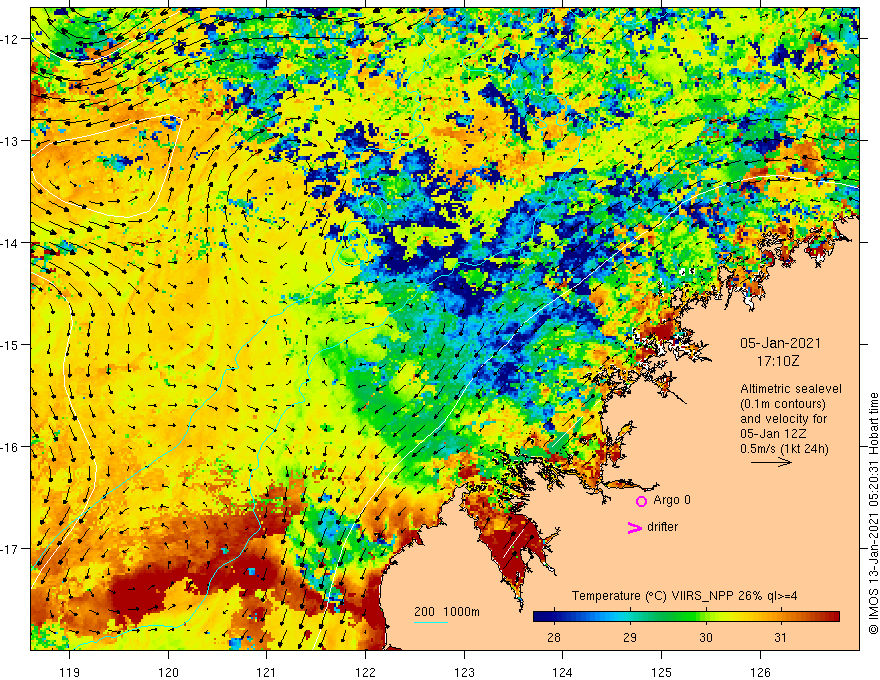Select the time text 17:10Z
880x680 pixels.
click(x=777, y=361)
